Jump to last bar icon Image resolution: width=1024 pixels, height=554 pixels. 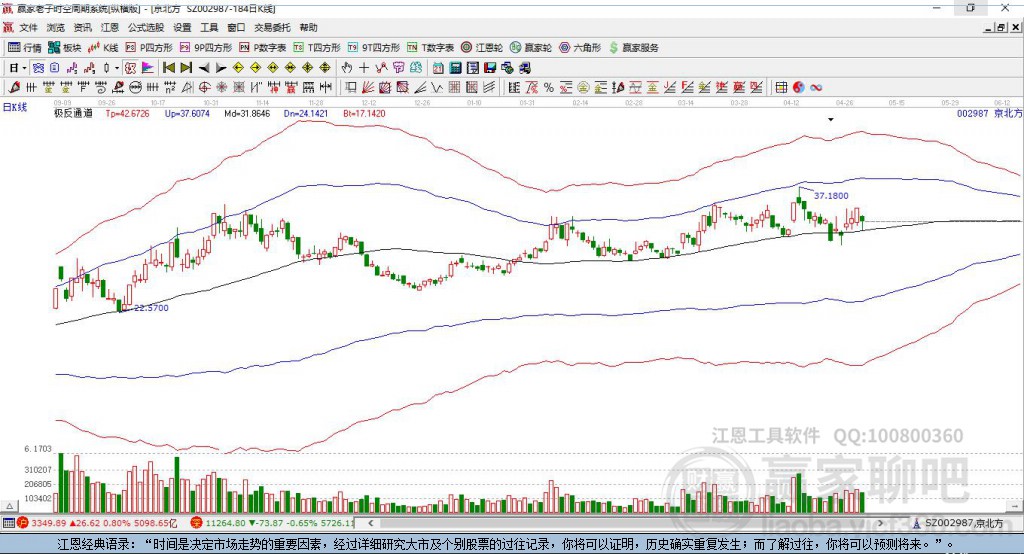tap(186, 68)
